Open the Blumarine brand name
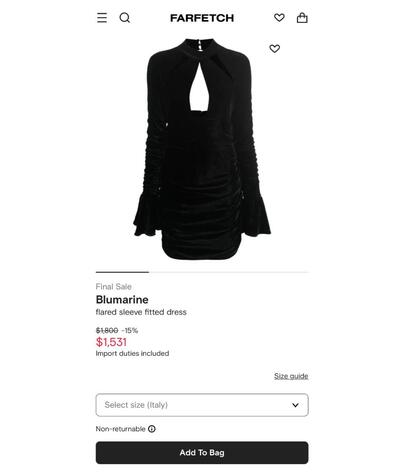Screen dimensions: 400x474 (122, 299)
